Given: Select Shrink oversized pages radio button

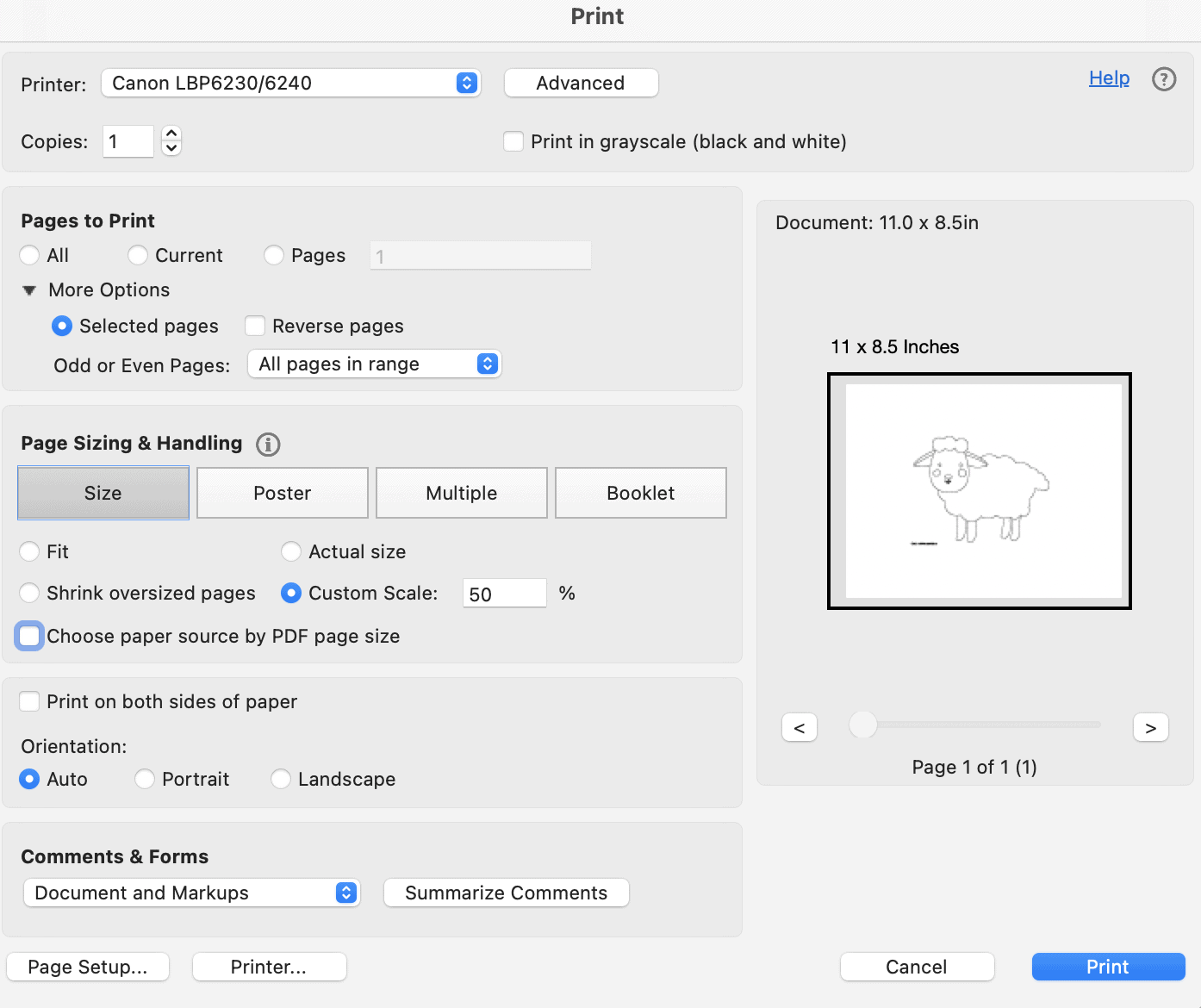Looking at the screenshot, I should tap(29, 593).
